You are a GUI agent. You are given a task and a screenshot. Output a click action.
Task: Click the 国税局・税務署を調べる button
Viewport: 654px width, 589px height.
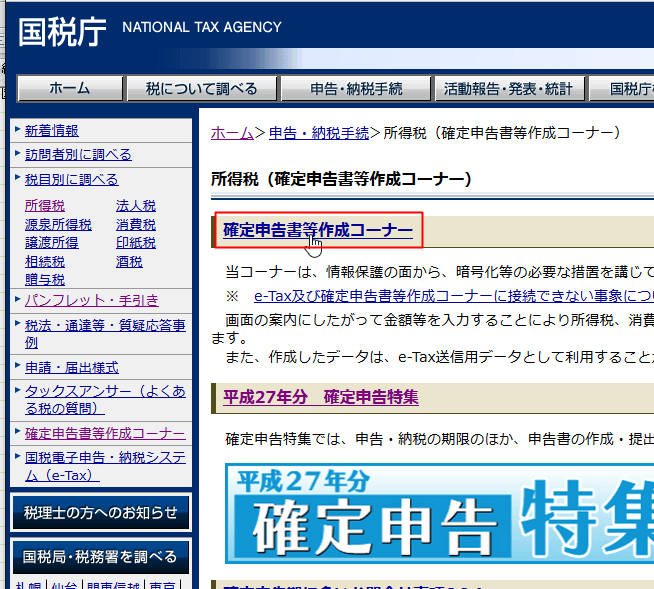(x=101, y=557)
